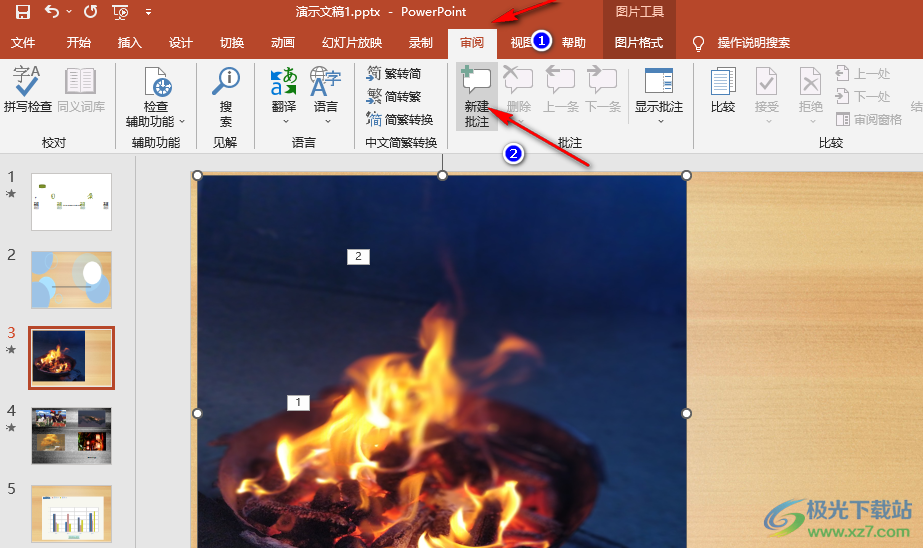Screen dimensions: 923x548
Task: Click the 拒绝 reject change icon
Action: click(x=811, y=81)
